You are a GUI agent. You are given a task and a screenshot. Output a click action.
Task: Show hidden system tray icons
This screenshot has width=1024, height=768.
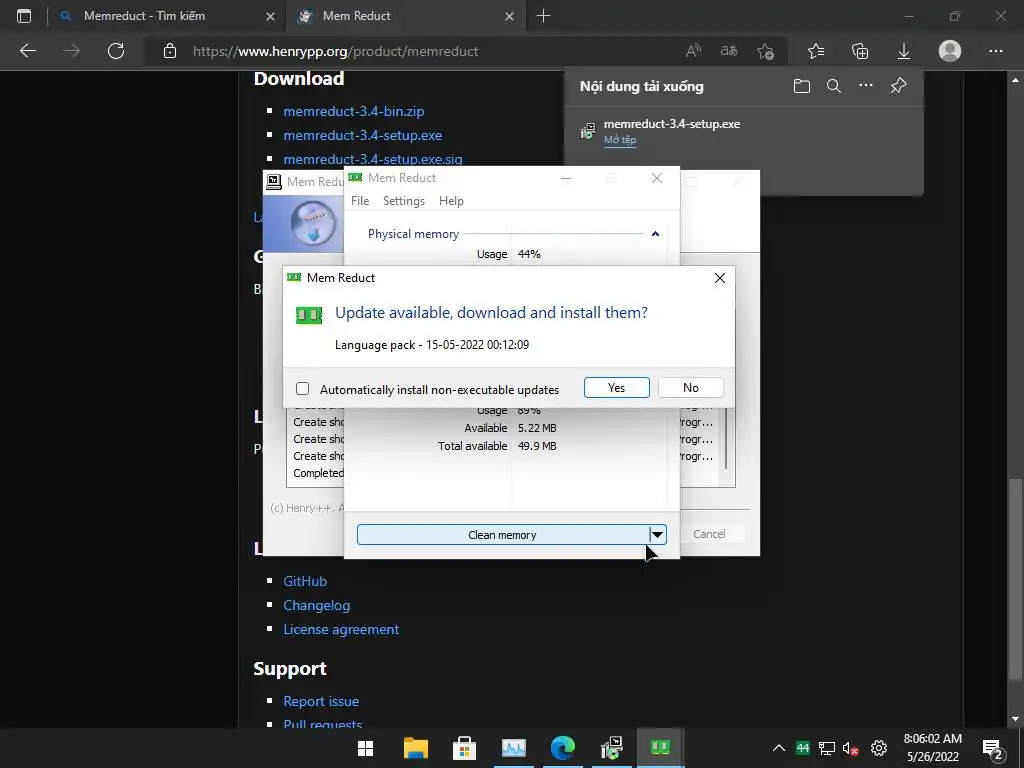point(778,748)
